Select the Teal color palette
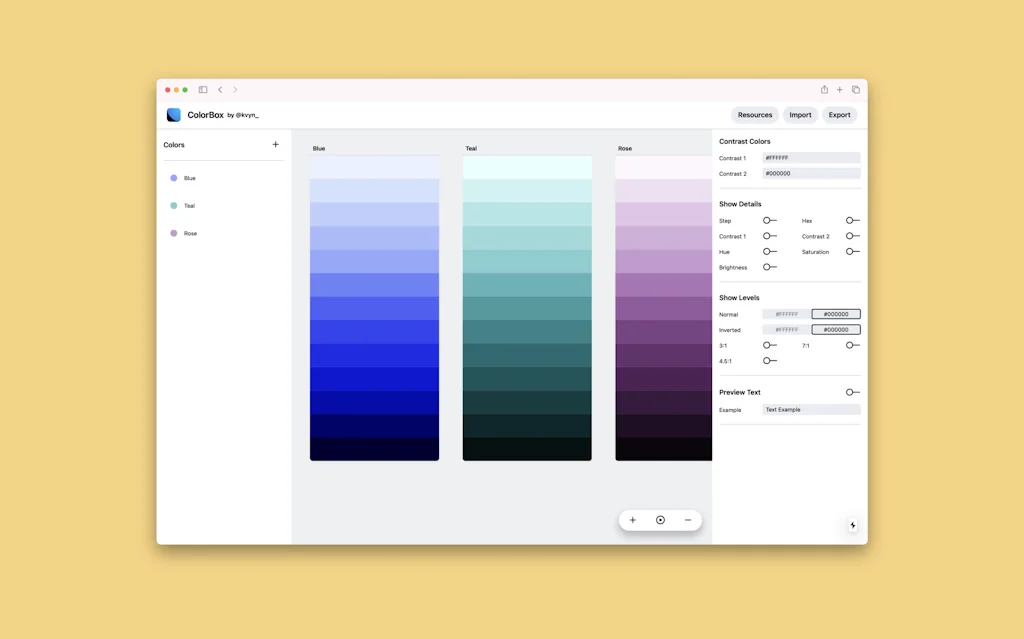Viewport: 1024px width, 639px height. pyautogui.click(x=187, y=206)
